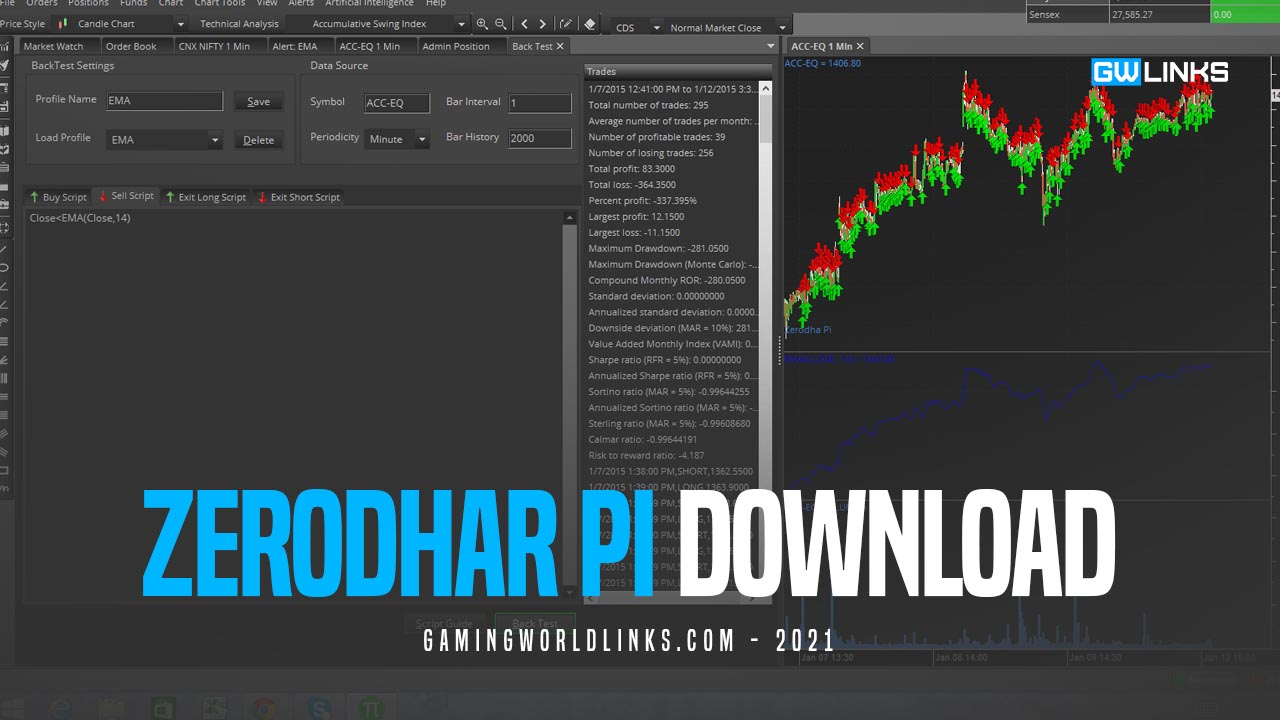Click the Trades list scroll up arrow

pyautogui.click(x=766, y=89)
